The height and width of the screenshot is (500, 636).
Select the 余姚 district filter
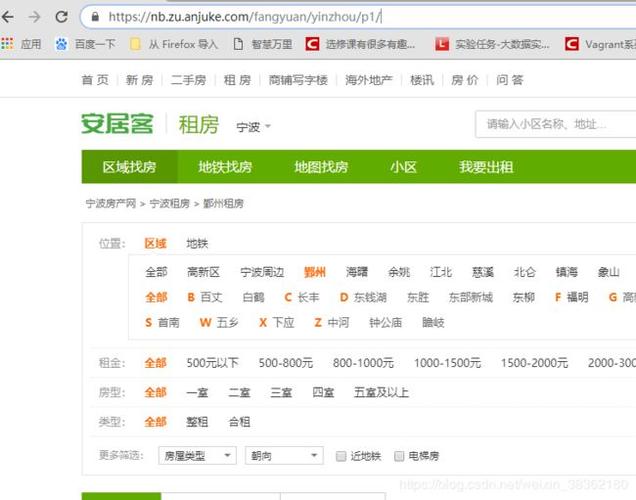399,272
